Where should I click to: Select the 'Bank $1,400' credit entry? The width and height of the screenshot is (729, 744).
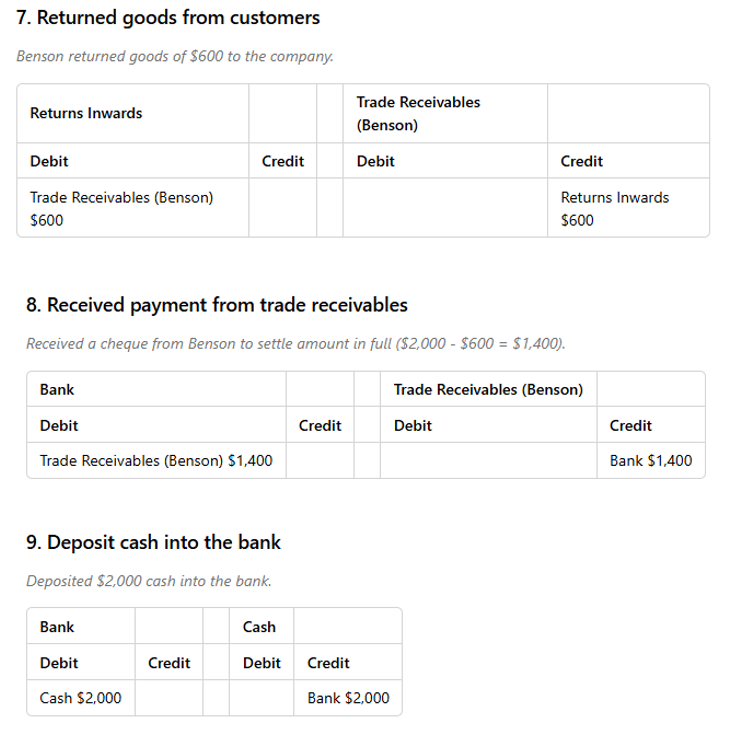(651, 461)
